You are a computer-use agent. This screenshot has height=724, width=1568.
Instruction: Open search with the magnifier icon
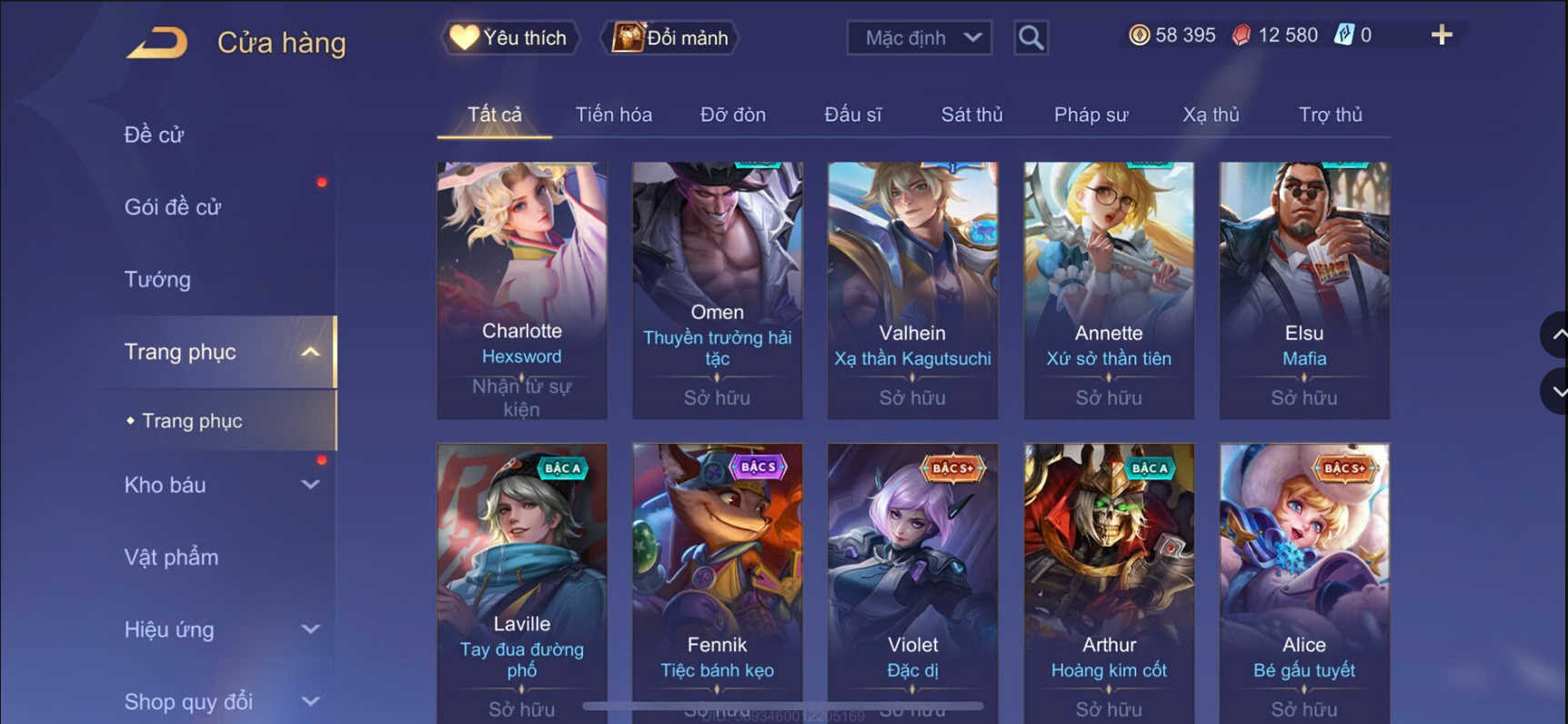1030,37
